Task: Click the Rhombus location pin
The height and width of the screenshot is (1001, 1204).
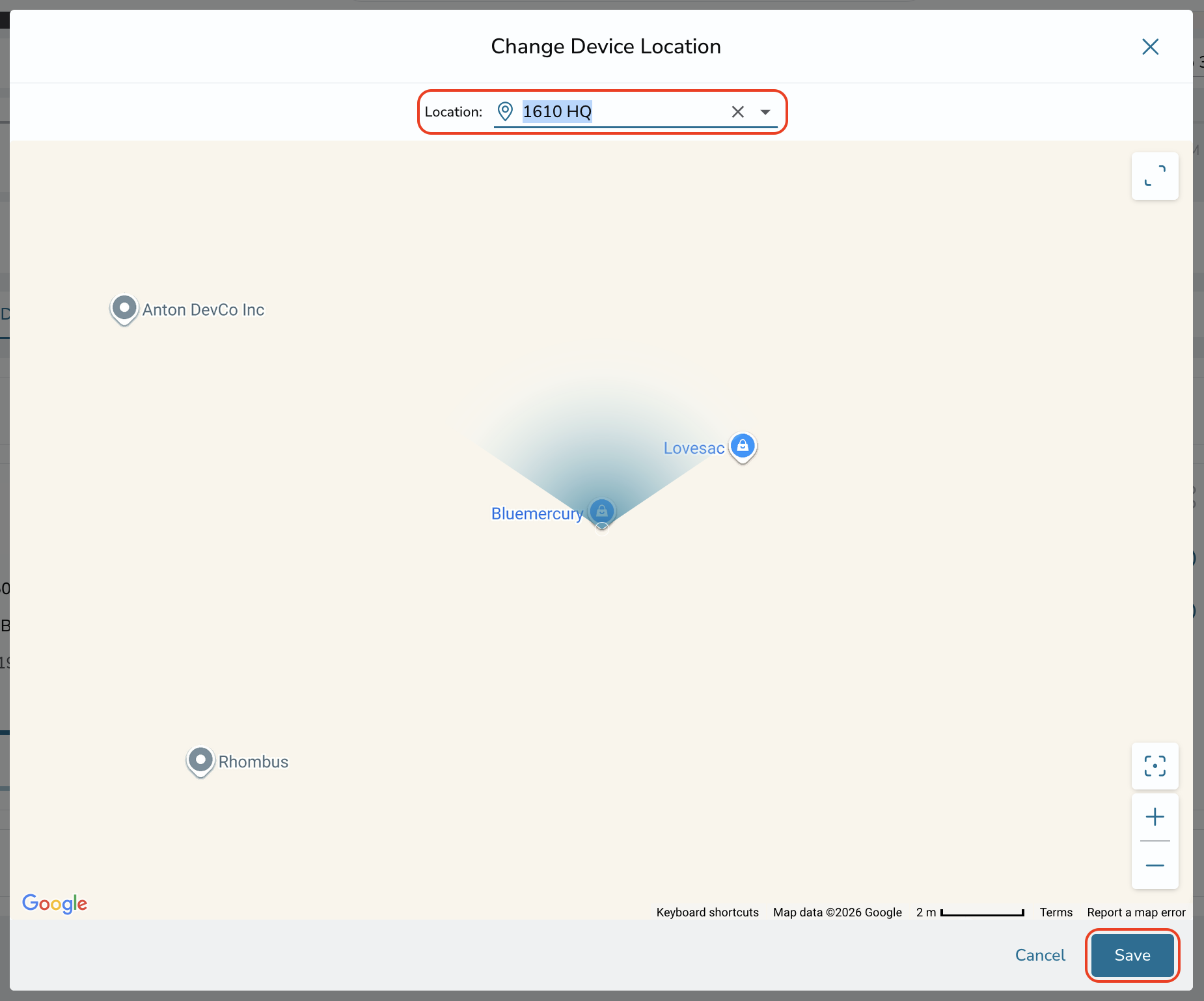Action: click(x=200, y=761)
